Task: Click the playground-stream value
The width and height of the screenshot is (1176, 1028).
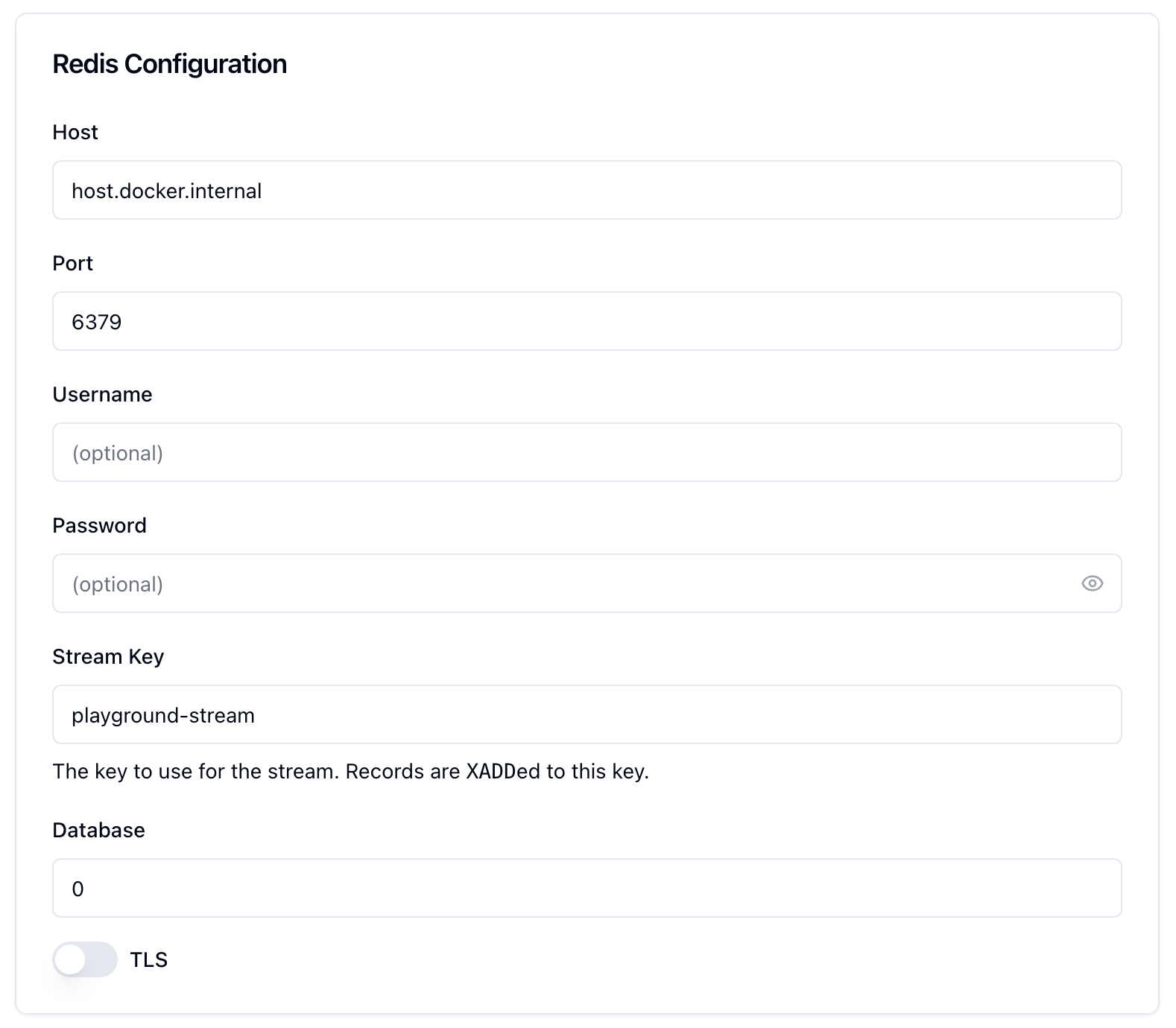Action: pyautogui.click(x=163, y=714)
